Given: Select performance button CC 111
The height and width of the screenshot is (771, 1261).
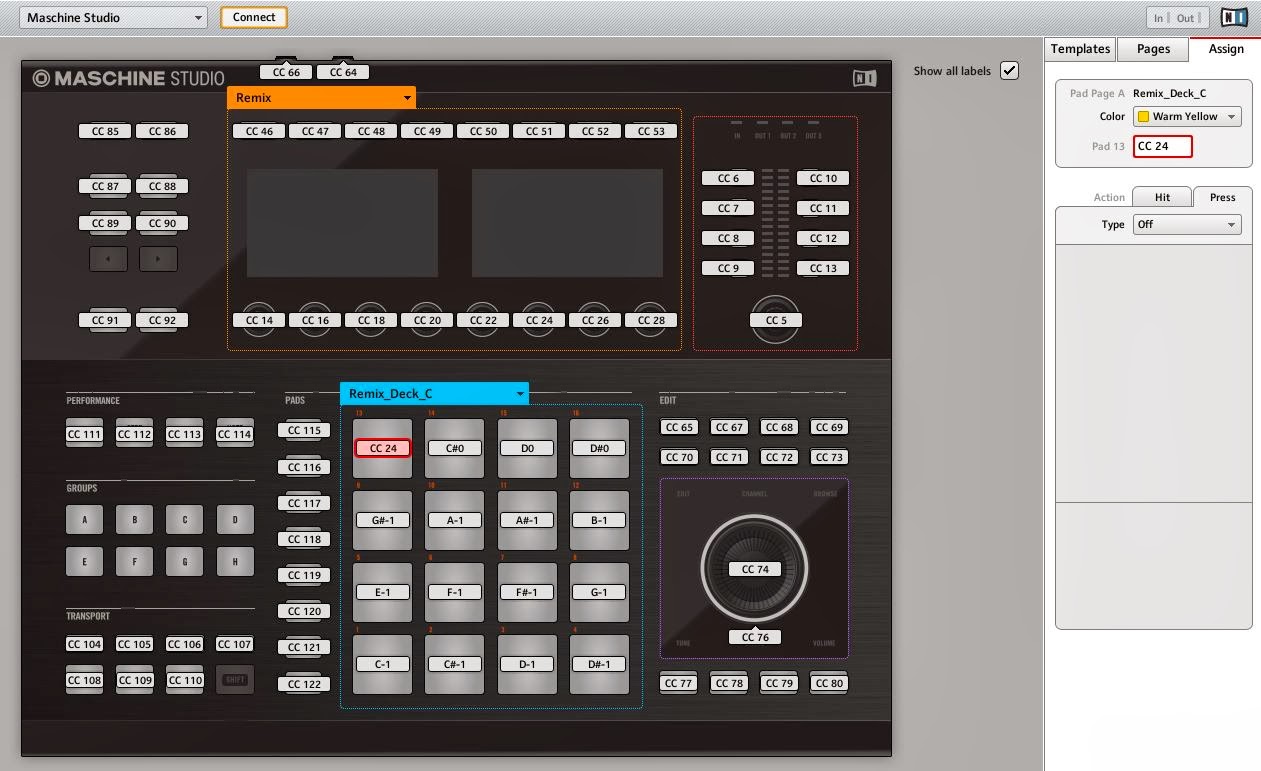Looking at the screenshot, I should (x=85, y=434).
